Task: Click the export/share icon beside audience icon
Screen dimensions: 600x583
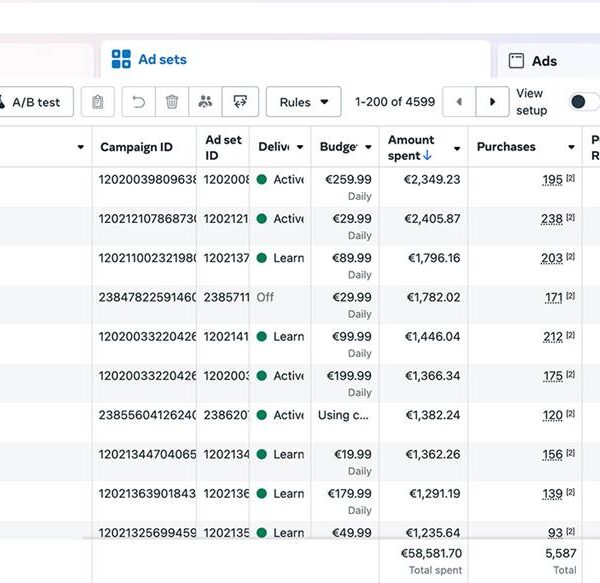Action: (x=240, y=102)
